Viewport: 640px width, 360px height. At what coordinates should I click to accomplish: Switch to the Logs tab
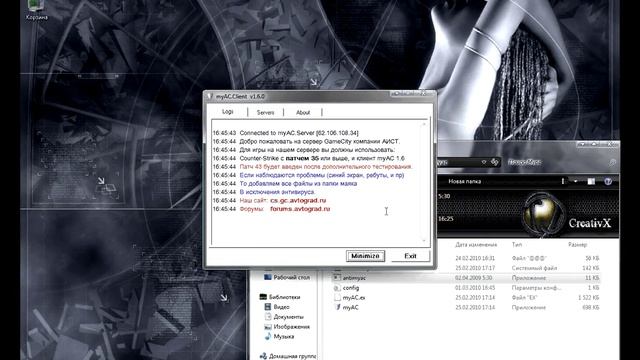point(227,112)
